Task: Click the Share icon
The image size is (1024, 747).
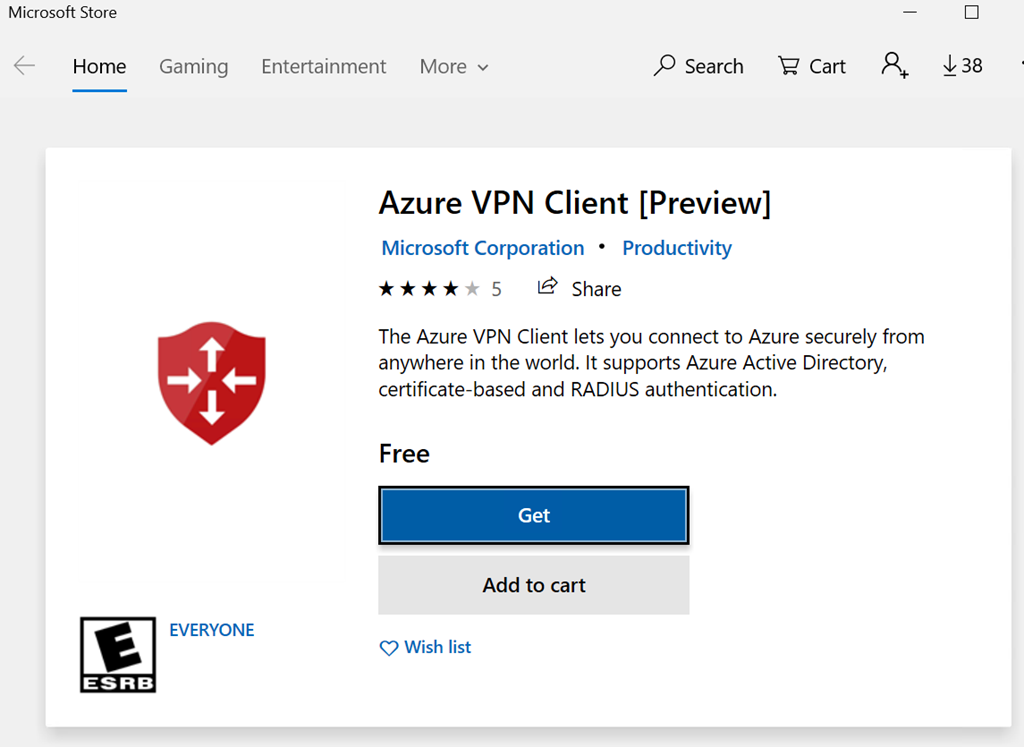Action: pyautogui.click(x=547, y=287)
